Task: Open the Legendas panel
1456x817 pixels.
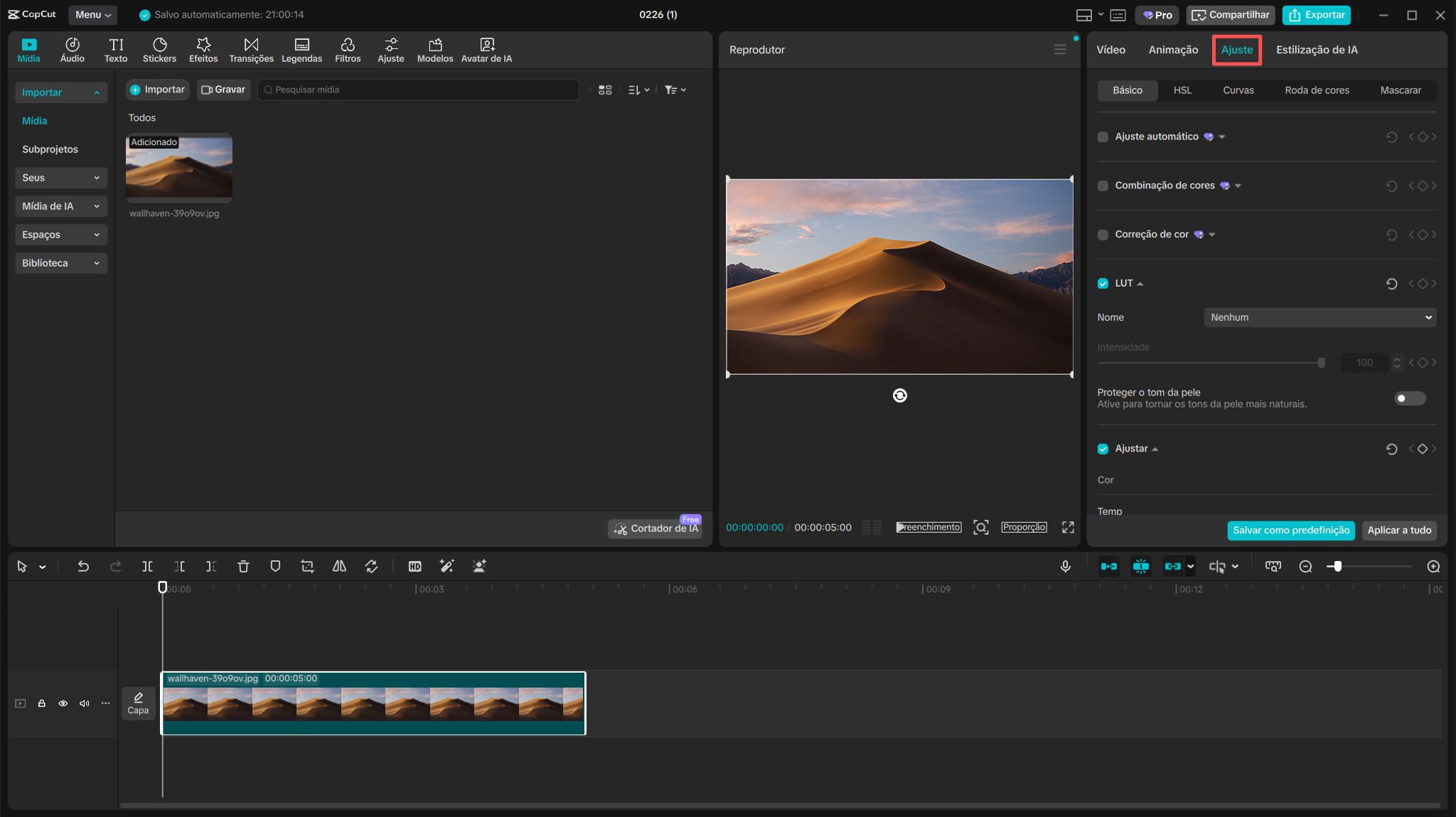Action: 301,50
